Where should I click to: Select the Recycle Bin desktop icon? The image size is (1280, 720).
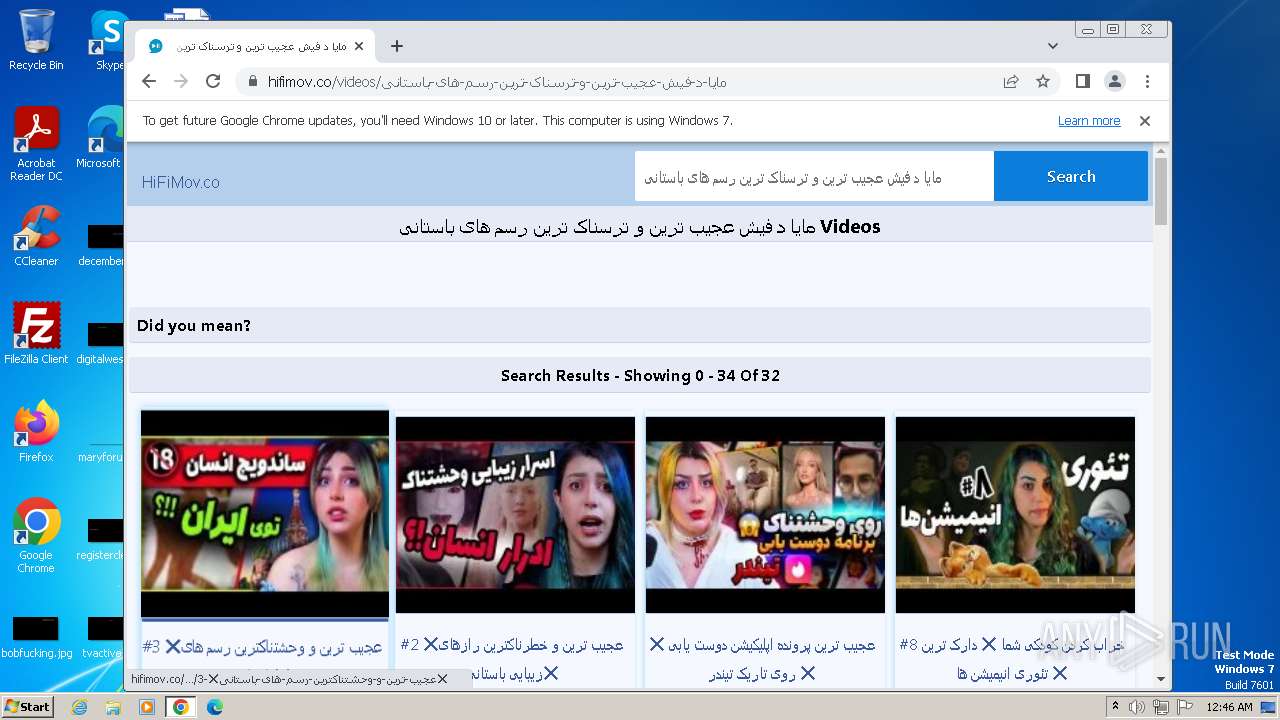click(x=36, y=40)
